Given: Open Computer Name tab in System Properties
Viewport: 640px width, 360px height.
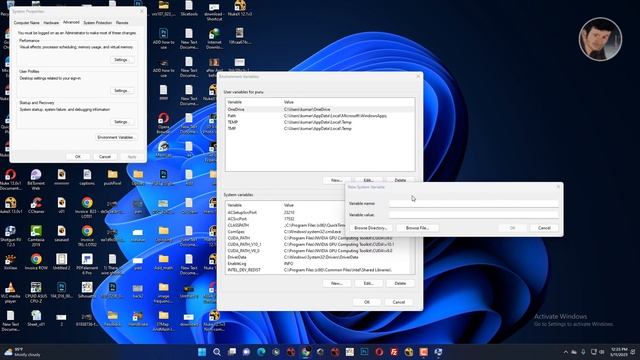Looking at the screenshot, I should (27, 23).
